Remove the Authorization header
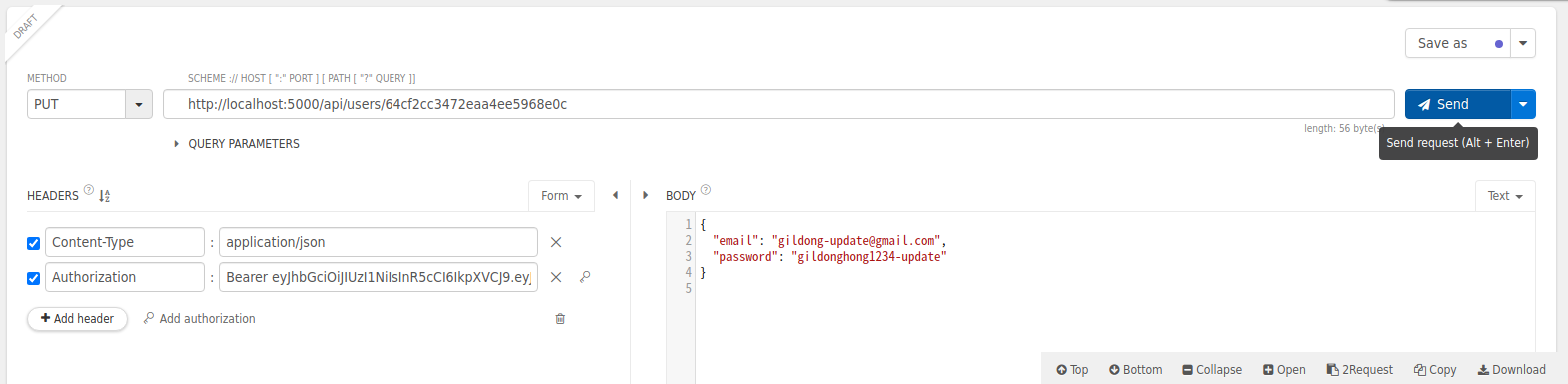Viewport: 1568px width, 384px height. point(556,277)
